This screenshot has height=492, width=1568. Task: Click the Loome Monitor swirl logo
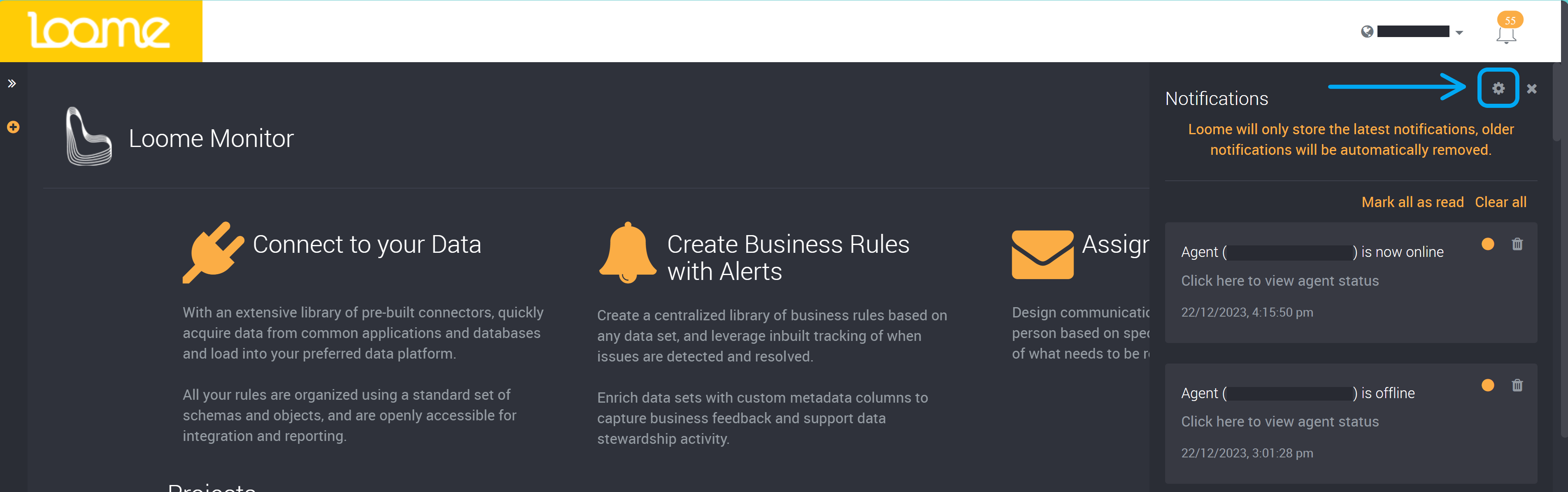[88, 136]
